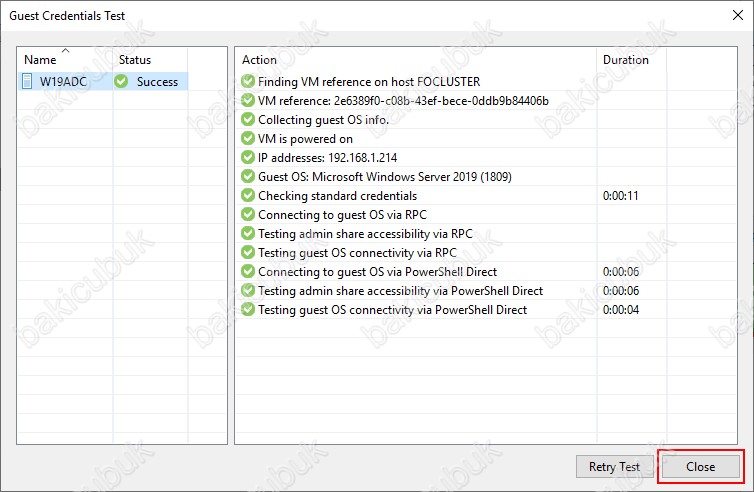Click the Duration column header
This screenshot has height=492, width=754.
tap(632, 60)
